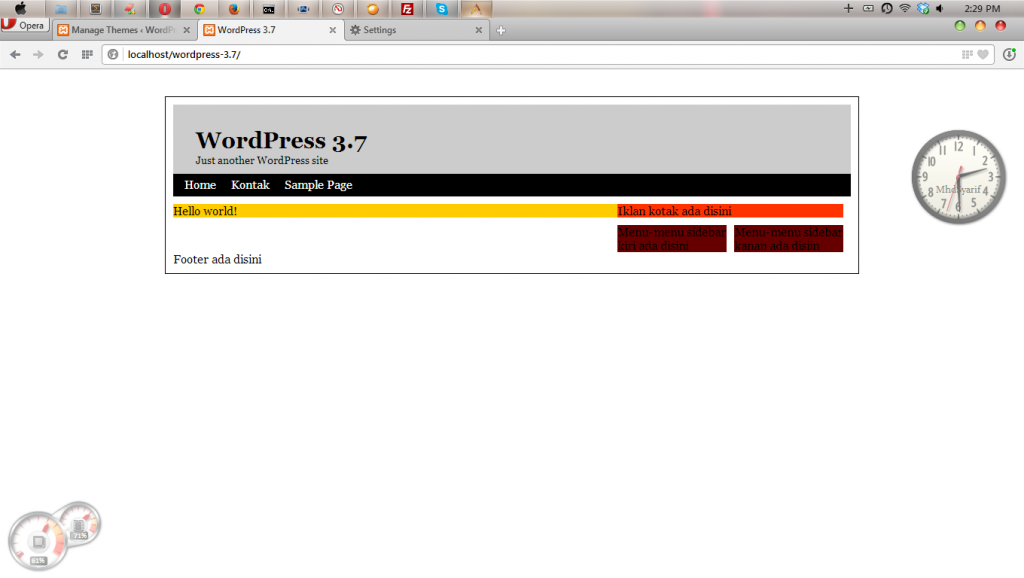Open the Opera main menu button
The height and width of the screenshot is (578, 1024).
click(25, 25)
